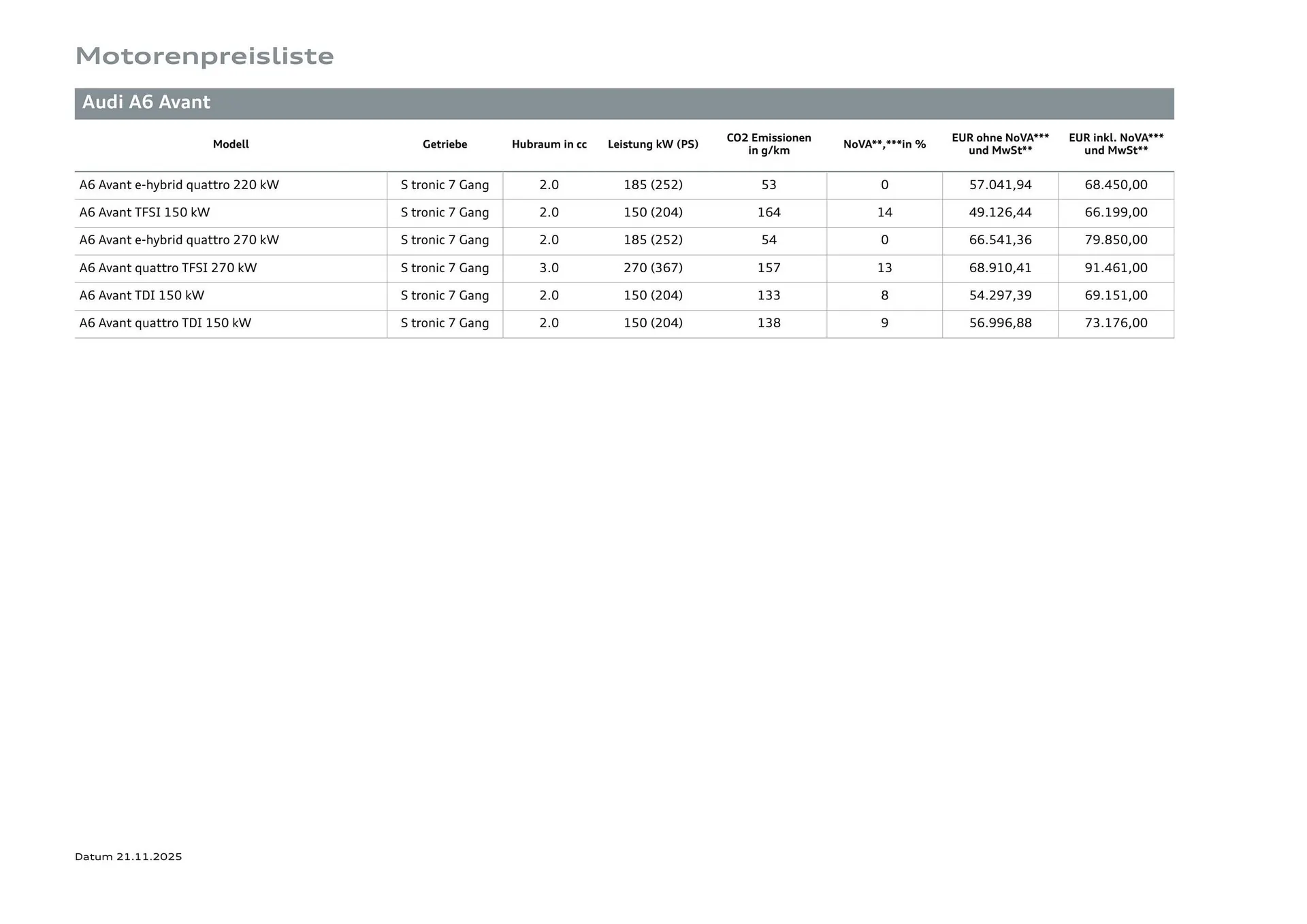Click the NoVA in % column header
Viewport: 1307px width, 924px height.
tap(884, 144)
